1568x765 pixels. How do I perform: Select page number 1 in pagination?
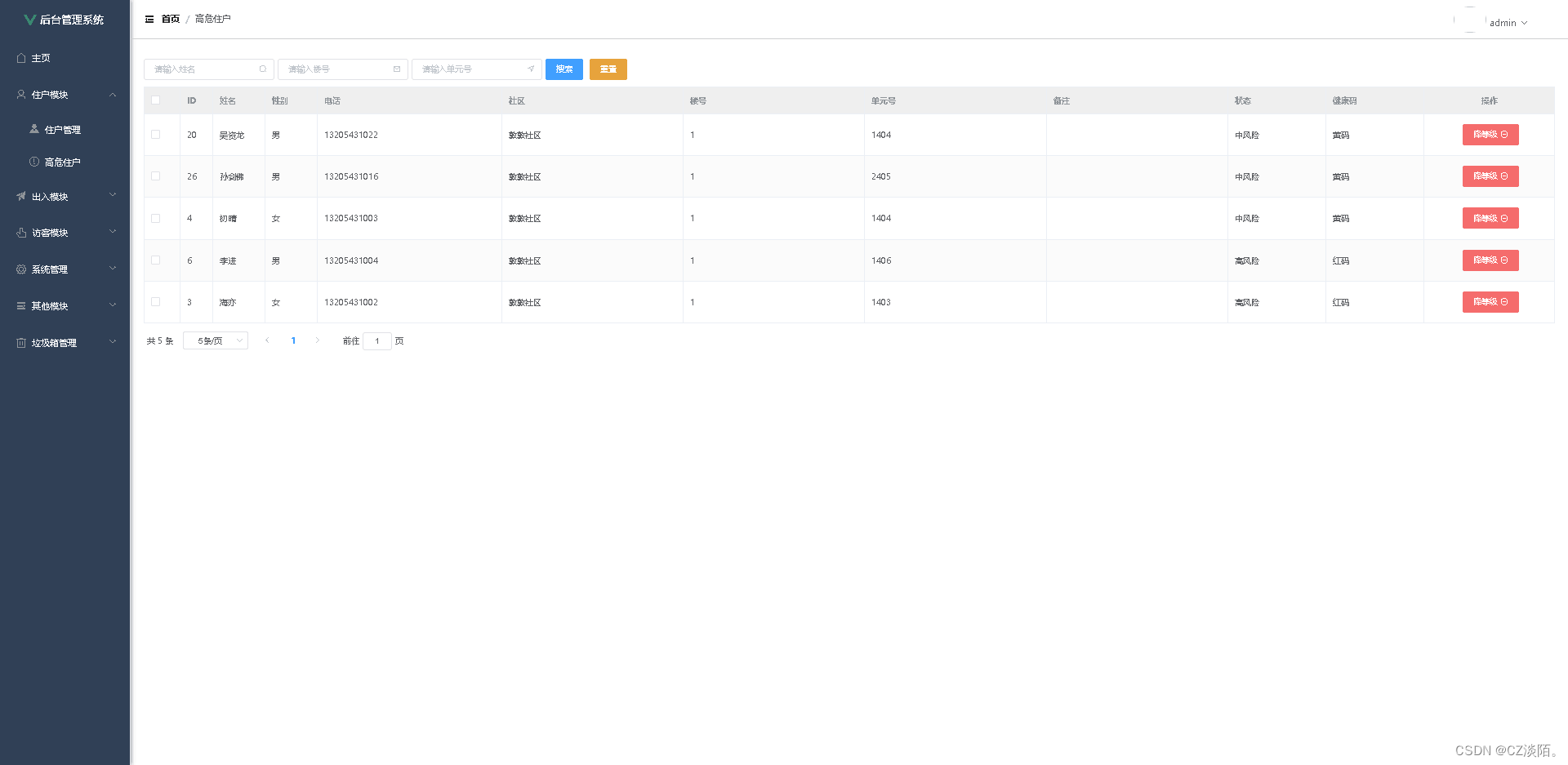tap(293, 340)
